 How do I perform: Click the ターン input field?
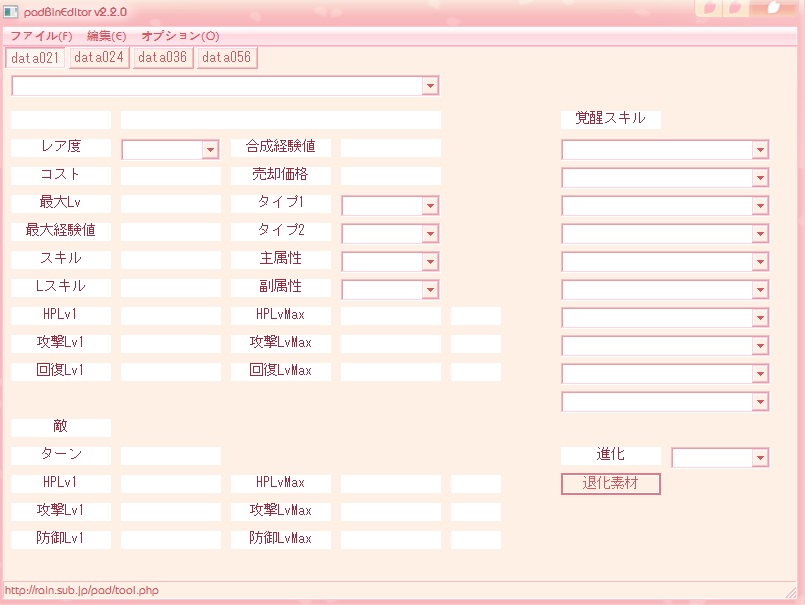pyautogui.click(x=171, y=456)
